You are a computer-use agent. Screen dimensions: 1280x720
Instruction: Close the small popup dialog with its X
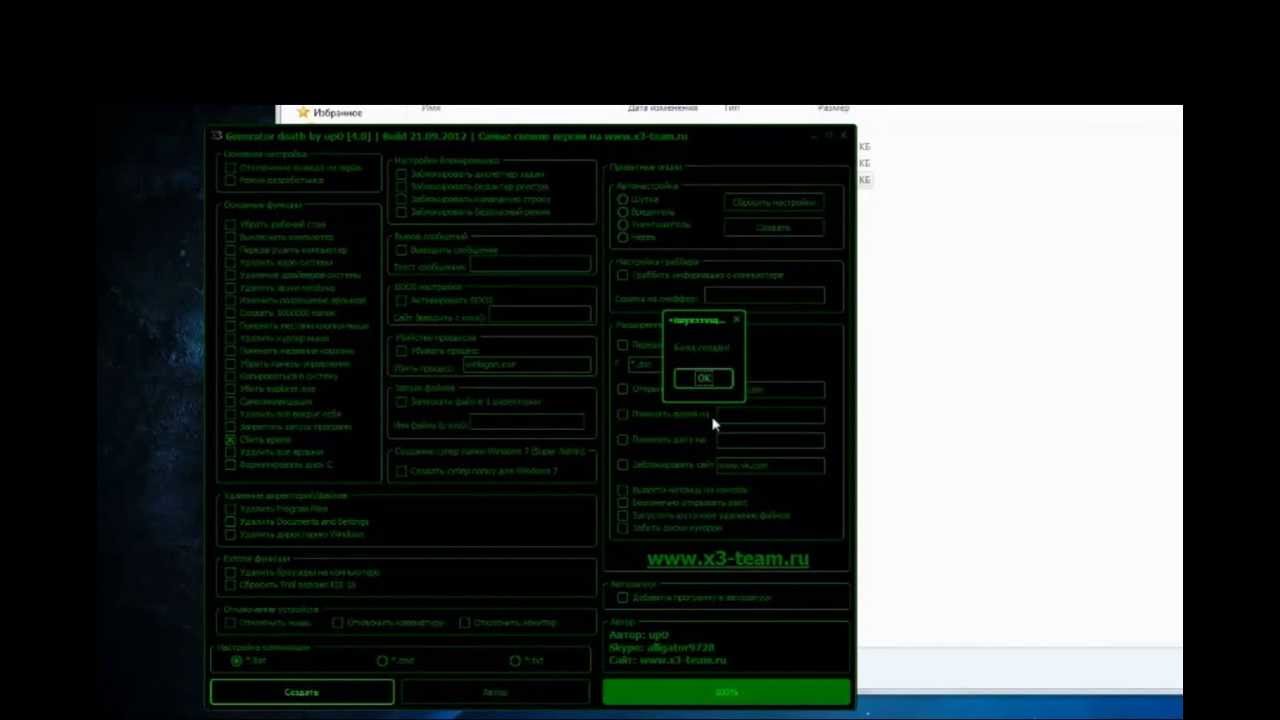pyautogui.click(x=736, y=320)
